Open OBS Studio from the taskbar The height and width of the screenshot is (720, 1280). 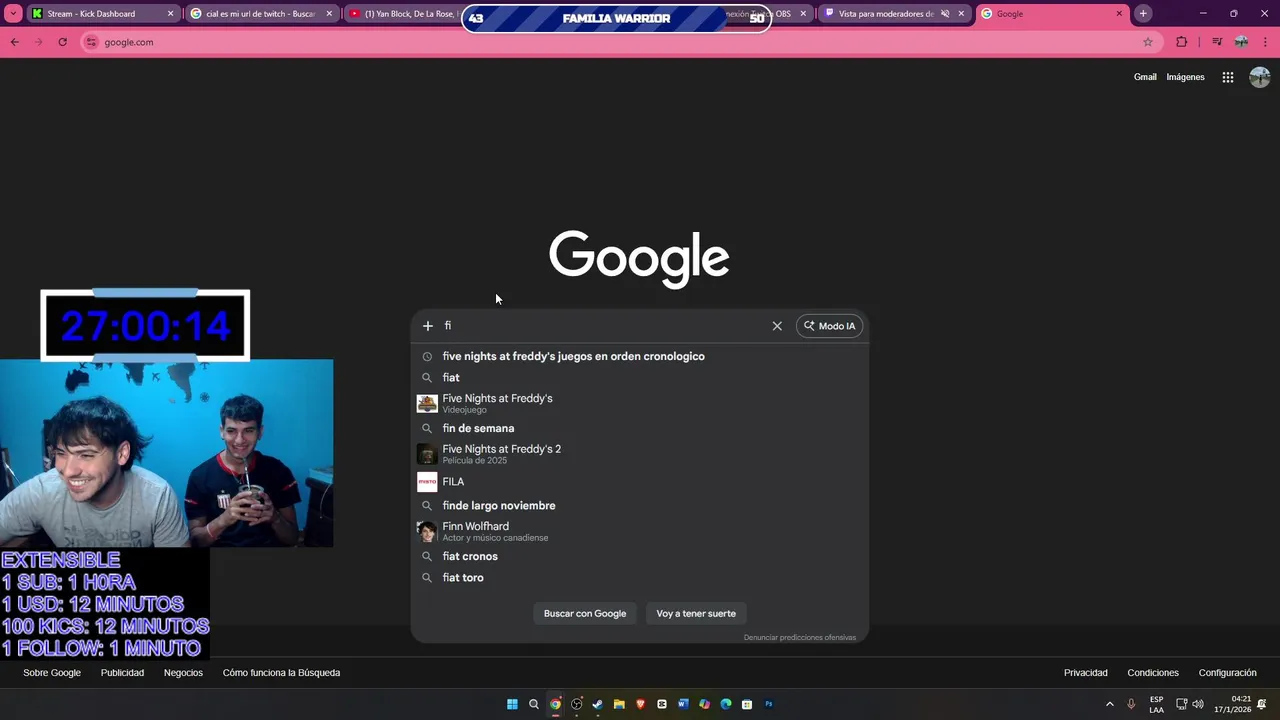[576, 704]
